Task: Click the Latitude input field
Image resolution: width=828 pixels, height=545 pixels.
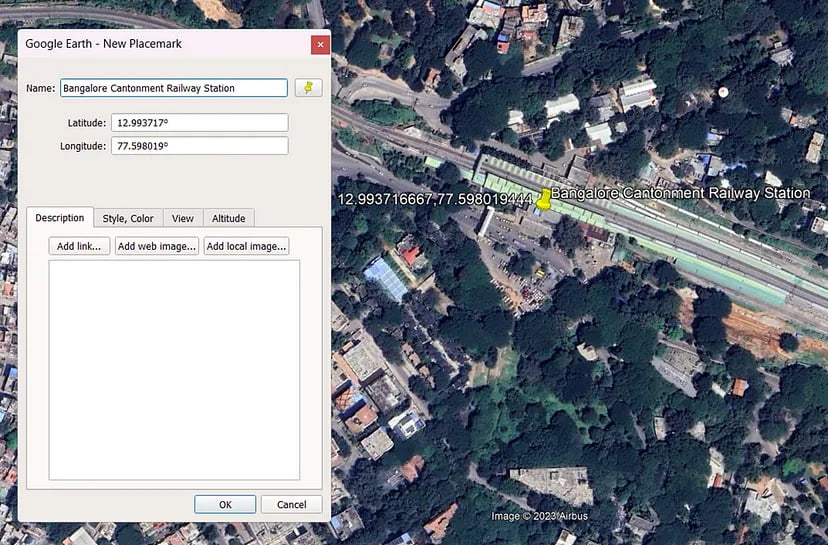Action: 200,123
